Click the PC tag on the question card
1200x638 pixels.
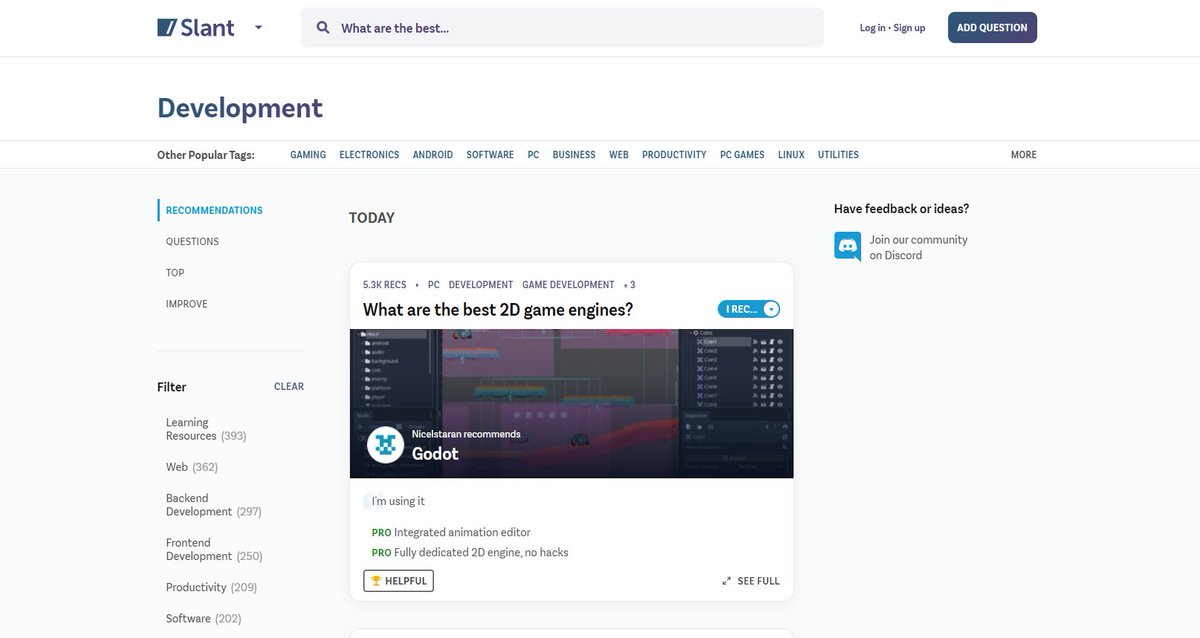[434, 285]
